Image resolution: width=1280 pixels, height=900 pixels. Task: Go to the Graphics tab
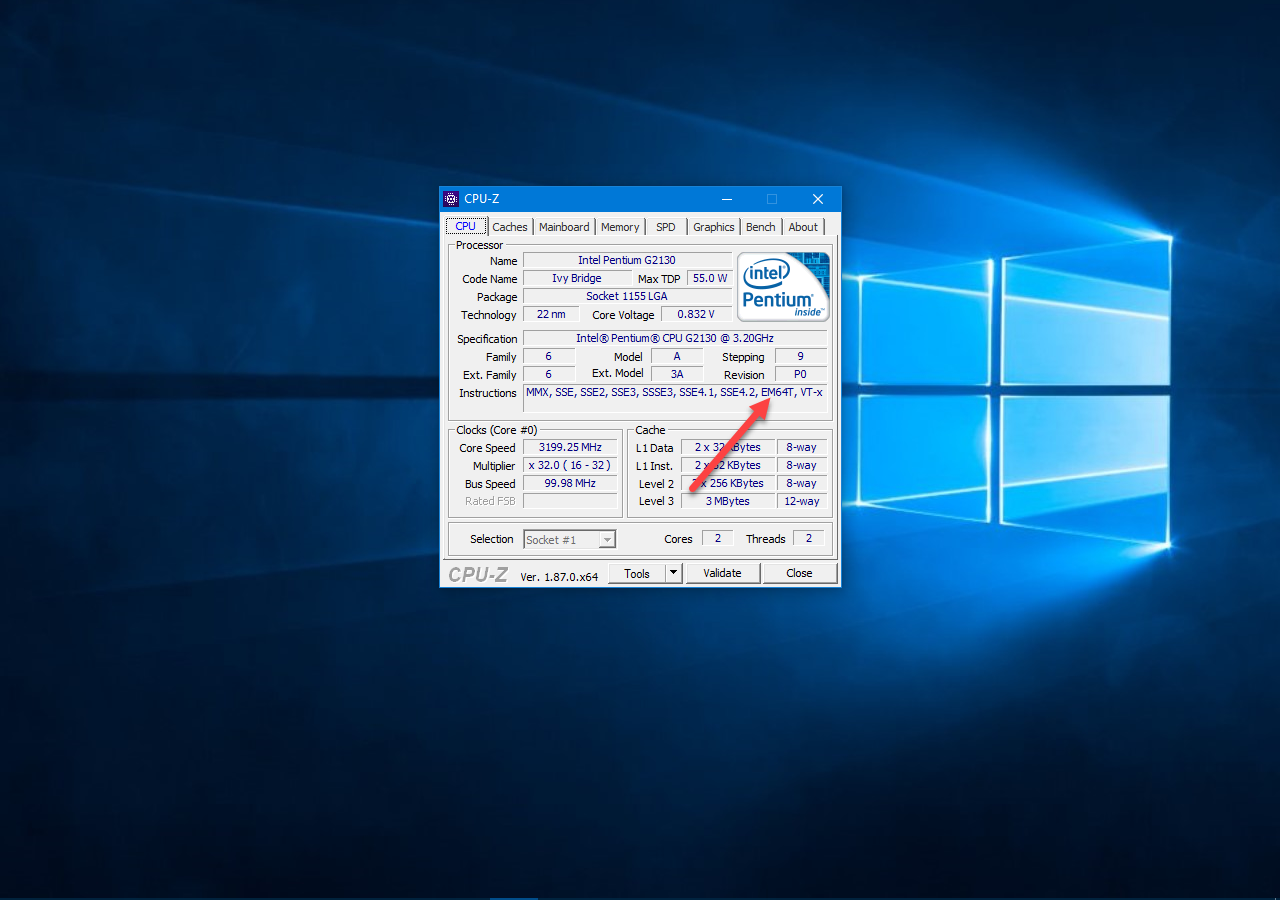[714, 227]
